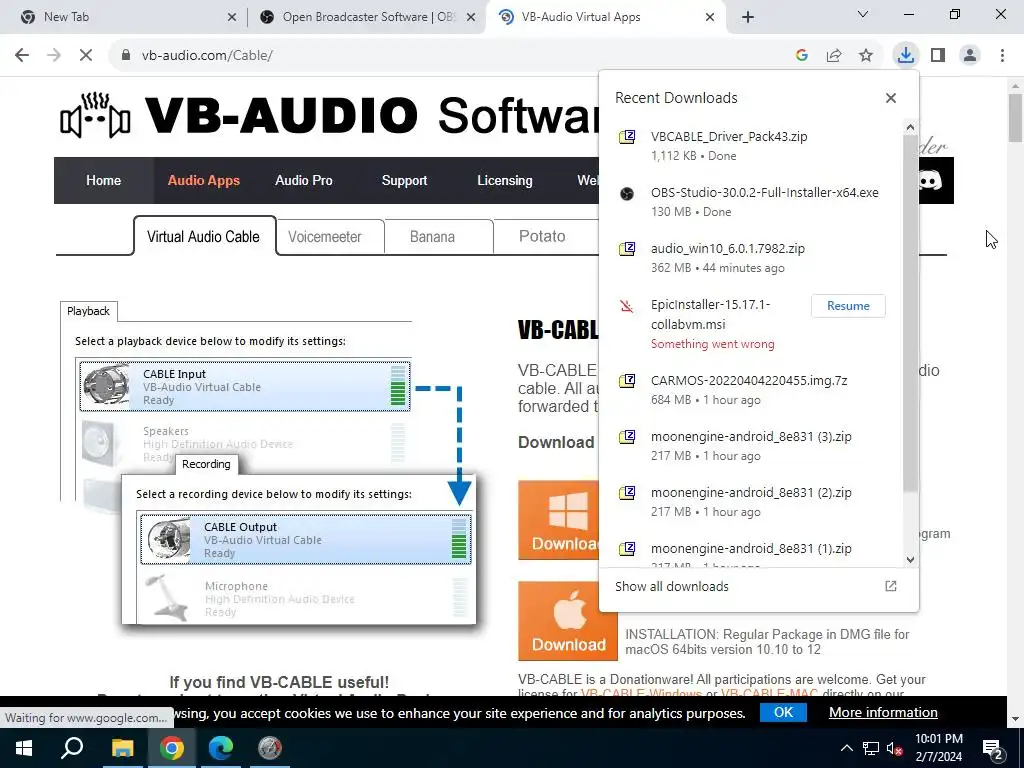Click moonengine-android_8e831 (1).zip file name
The width and height of the screenshot is (1024, 768).
751,549
